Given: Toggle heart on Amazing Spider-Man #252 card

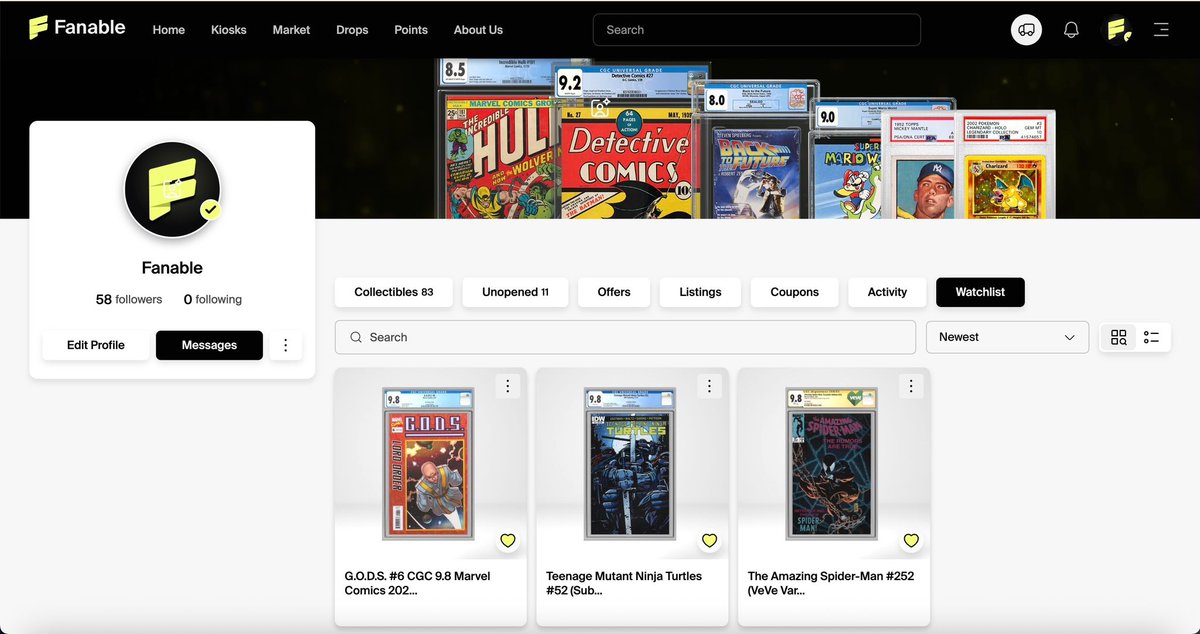Looking at the screenshot, I should tap(911, 540).
